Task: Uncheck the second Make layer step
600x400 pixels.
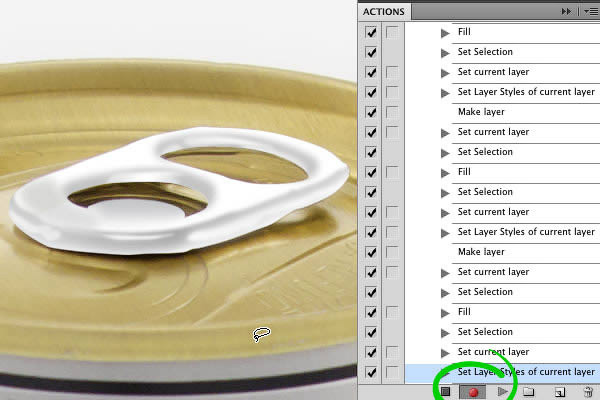Action: tap(371, 252)
